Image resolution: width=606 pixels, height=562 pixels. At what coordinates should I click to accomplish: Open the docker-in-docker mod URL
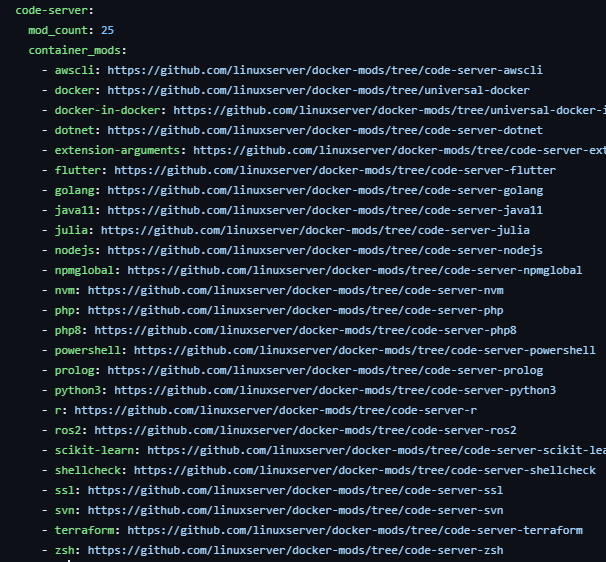390,111
